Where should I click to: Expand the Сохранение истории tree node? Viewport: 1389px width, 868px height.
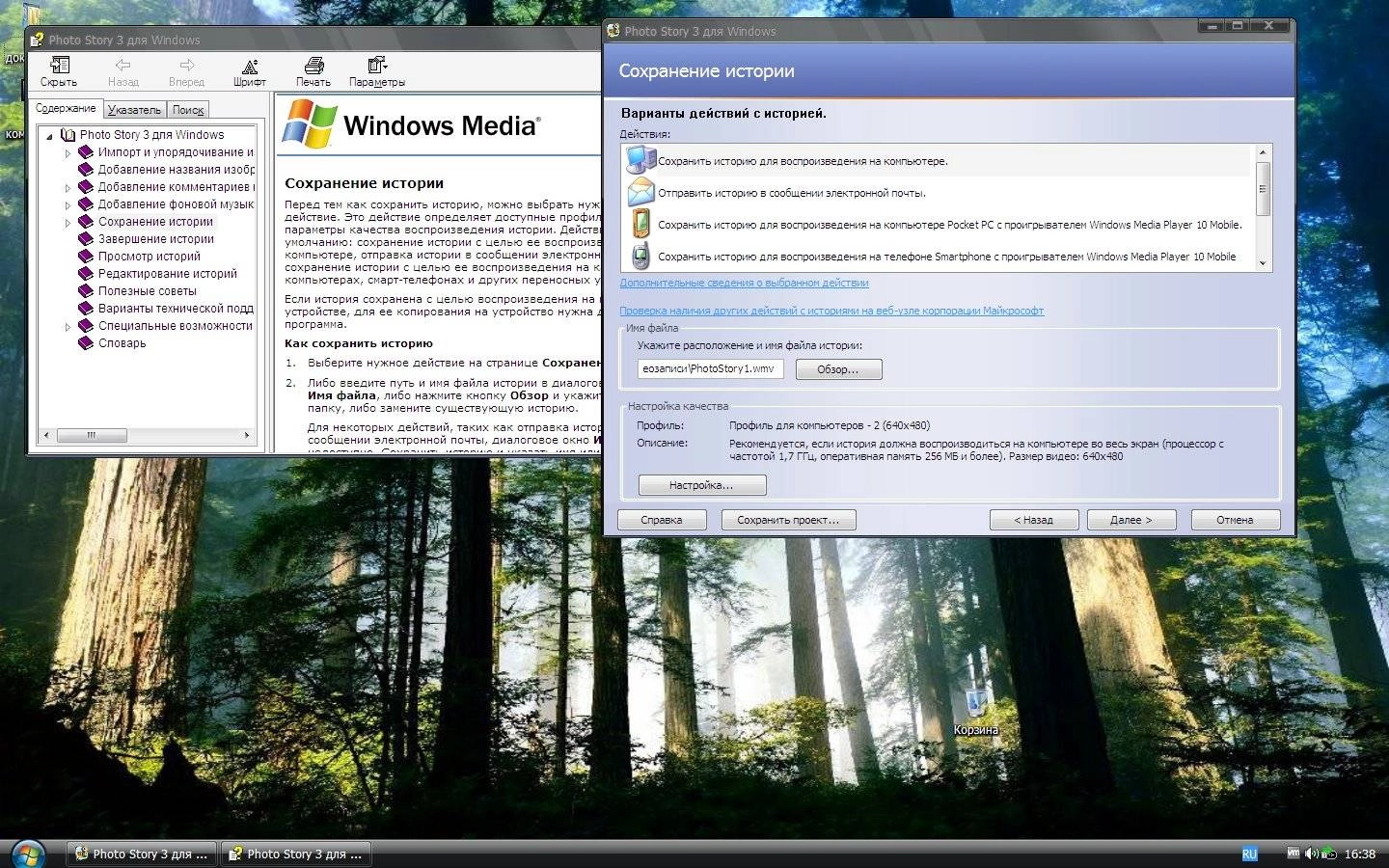pyautogui.click(x=68, y=223)
